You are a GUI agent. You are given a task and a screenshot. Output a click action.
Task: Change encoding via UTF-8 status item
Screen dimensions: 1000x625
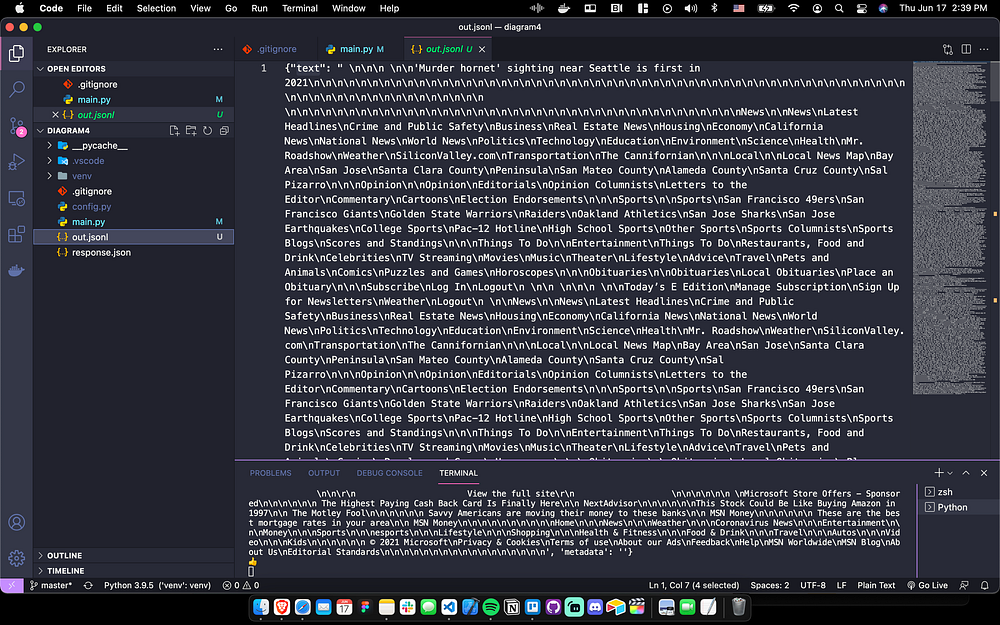point(812,585)
